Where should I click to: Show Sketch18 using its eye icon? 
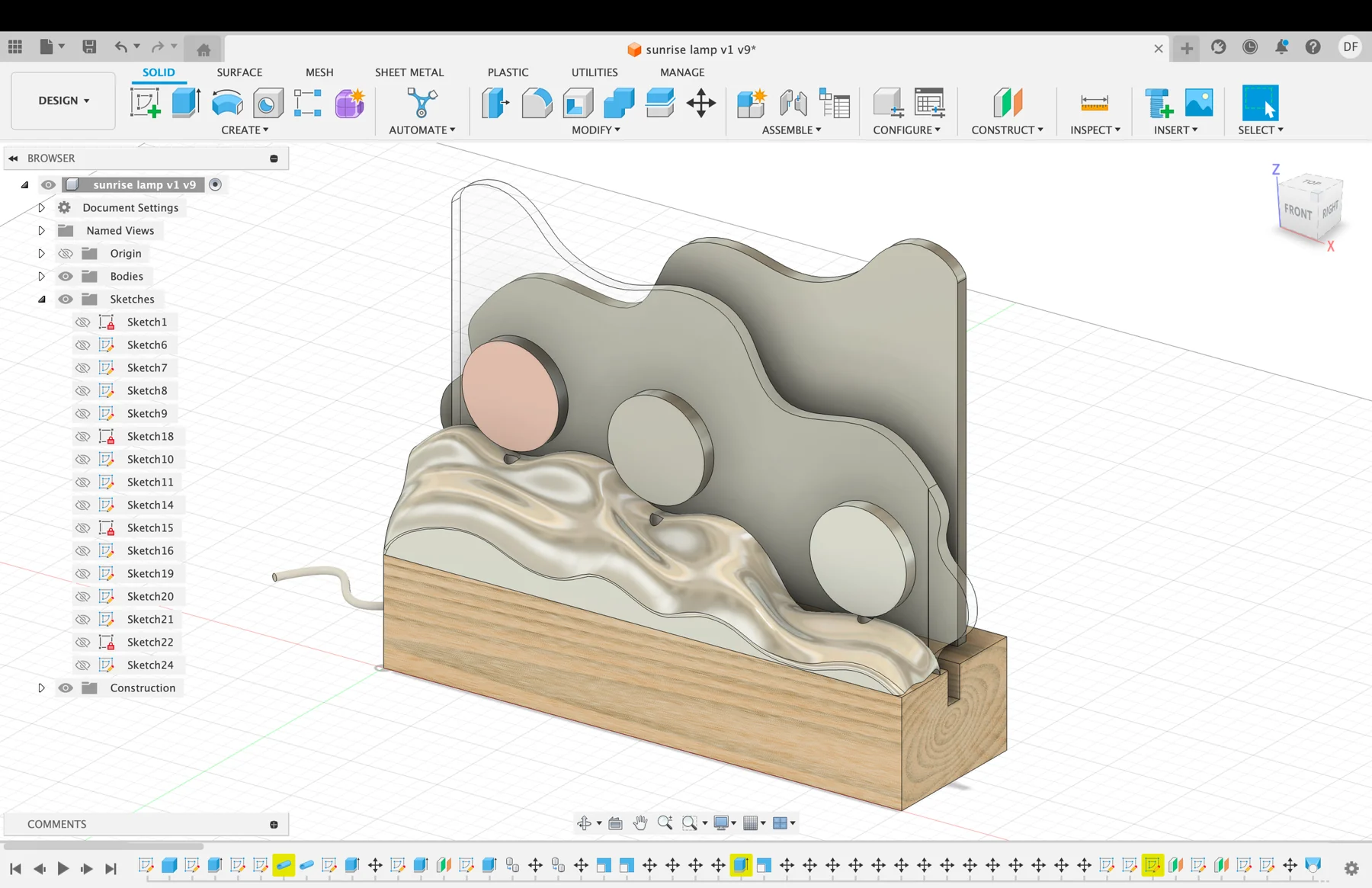82,436
